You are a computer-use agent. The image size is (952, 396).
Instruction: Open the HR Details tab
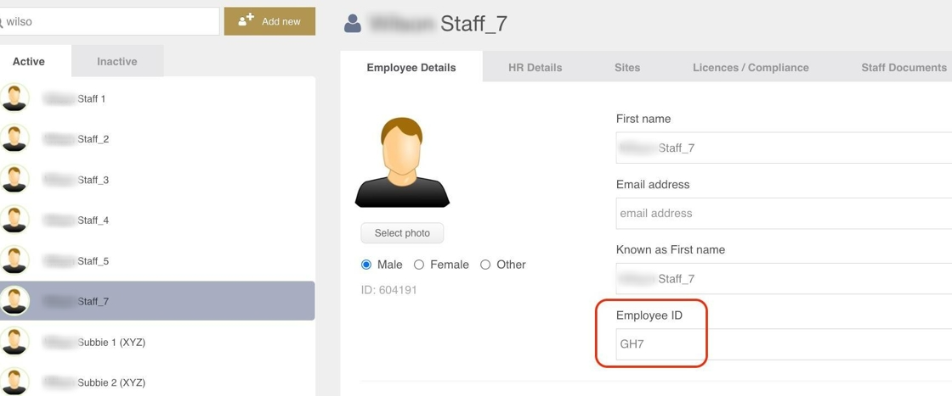[535, 67]
